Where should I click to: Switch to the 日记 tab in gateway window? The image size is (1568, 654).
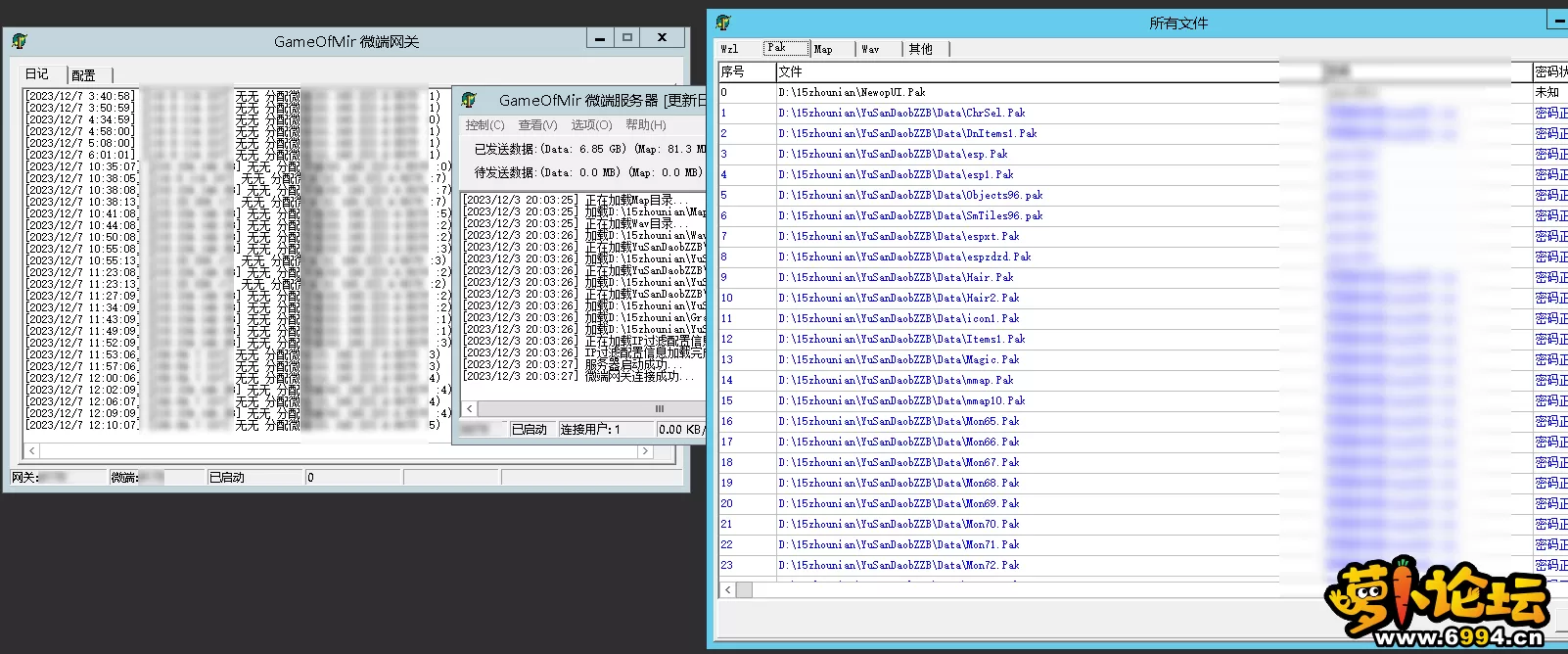(37, 74)
